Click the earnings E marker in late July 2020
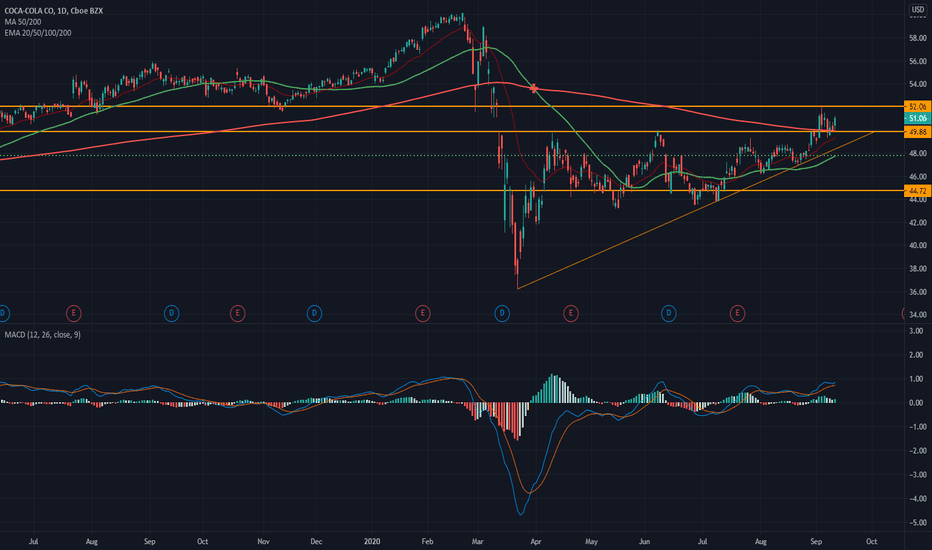The image size is (932, 550). click(737, 313)
